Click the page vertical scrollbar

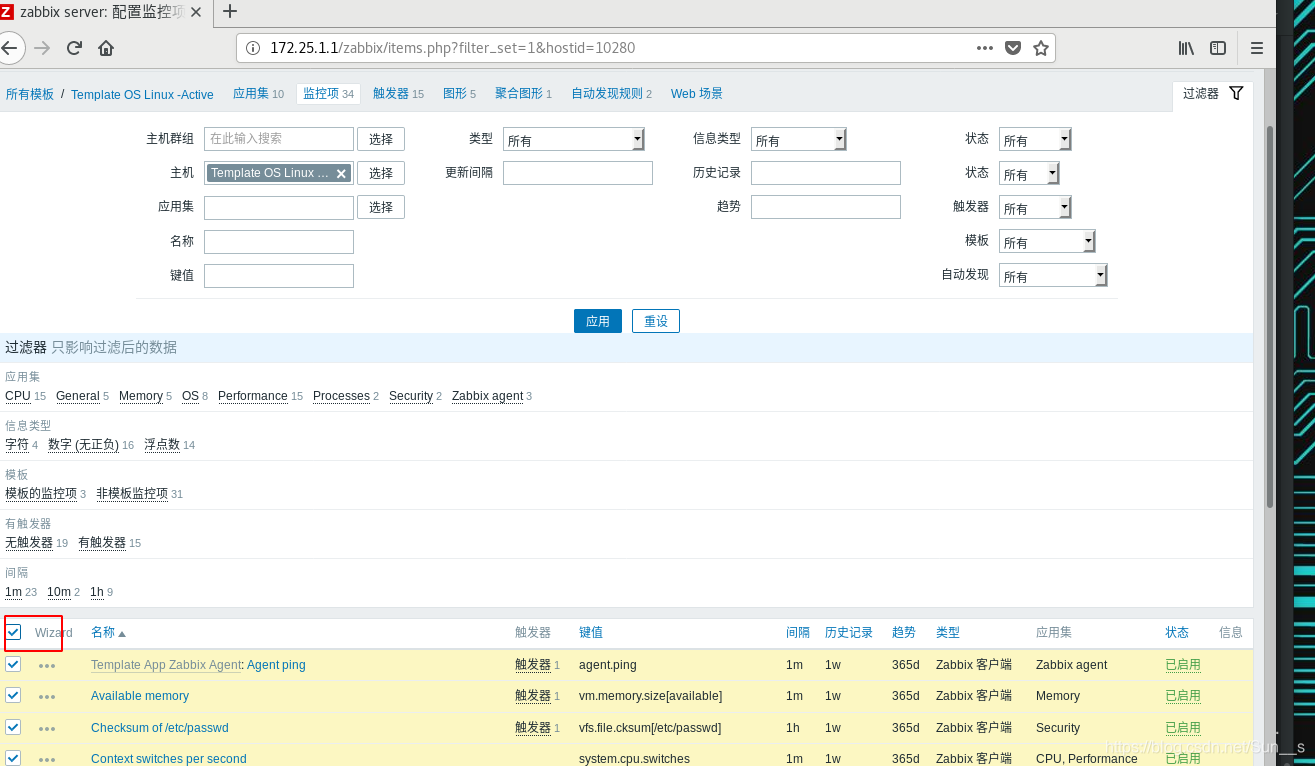point(1270,315)
